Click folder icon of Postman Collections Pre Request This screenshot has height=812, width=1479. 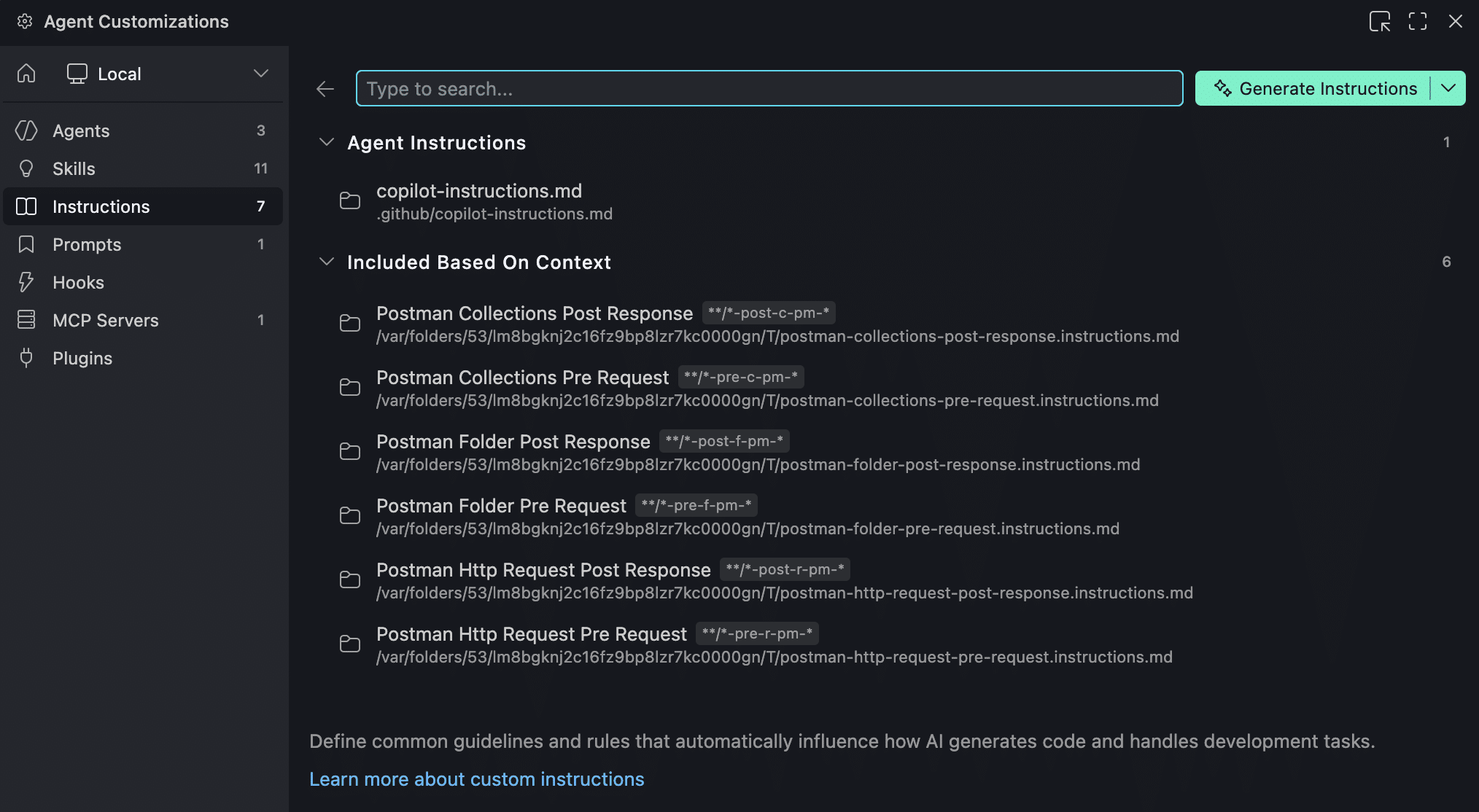[x=350, y=387]
